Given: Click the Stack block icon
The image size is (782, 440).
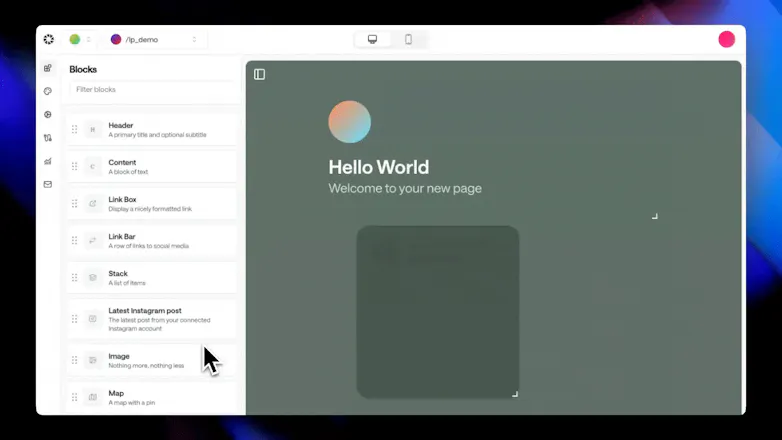Looking at the screenshot, I should coord(93,278).
